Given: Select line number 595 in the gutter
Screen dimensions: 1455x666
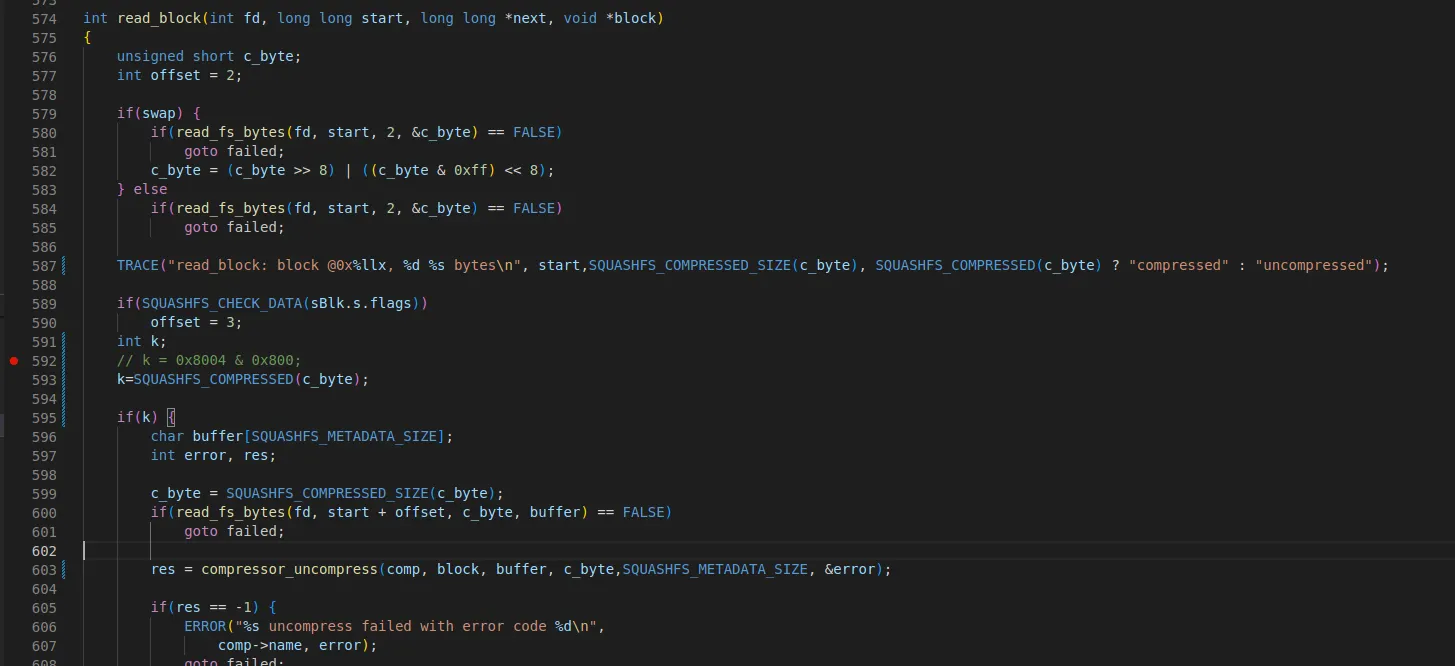Looking at the screenshot, I should [44, 417].
